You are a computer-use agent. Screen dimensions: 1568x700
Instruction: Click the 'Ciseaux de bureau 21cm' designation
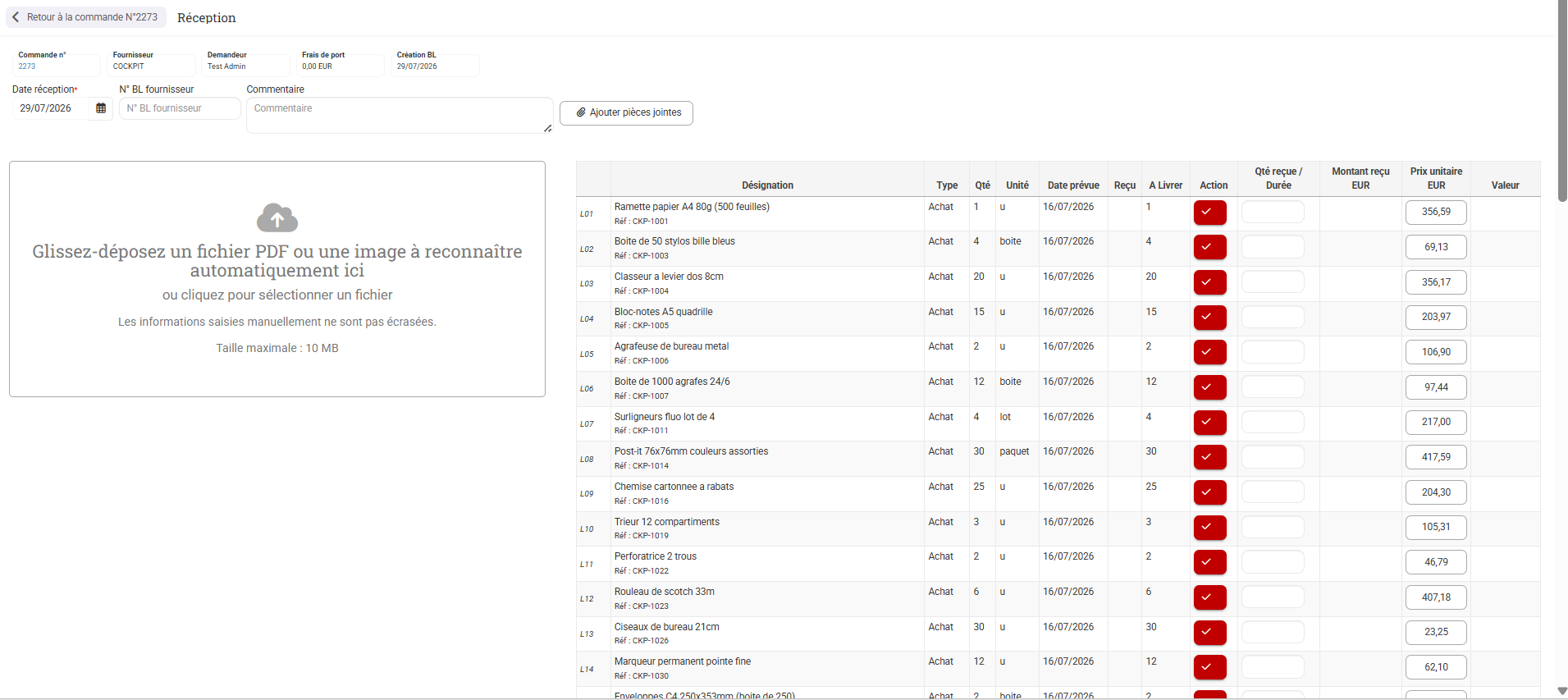666,627
